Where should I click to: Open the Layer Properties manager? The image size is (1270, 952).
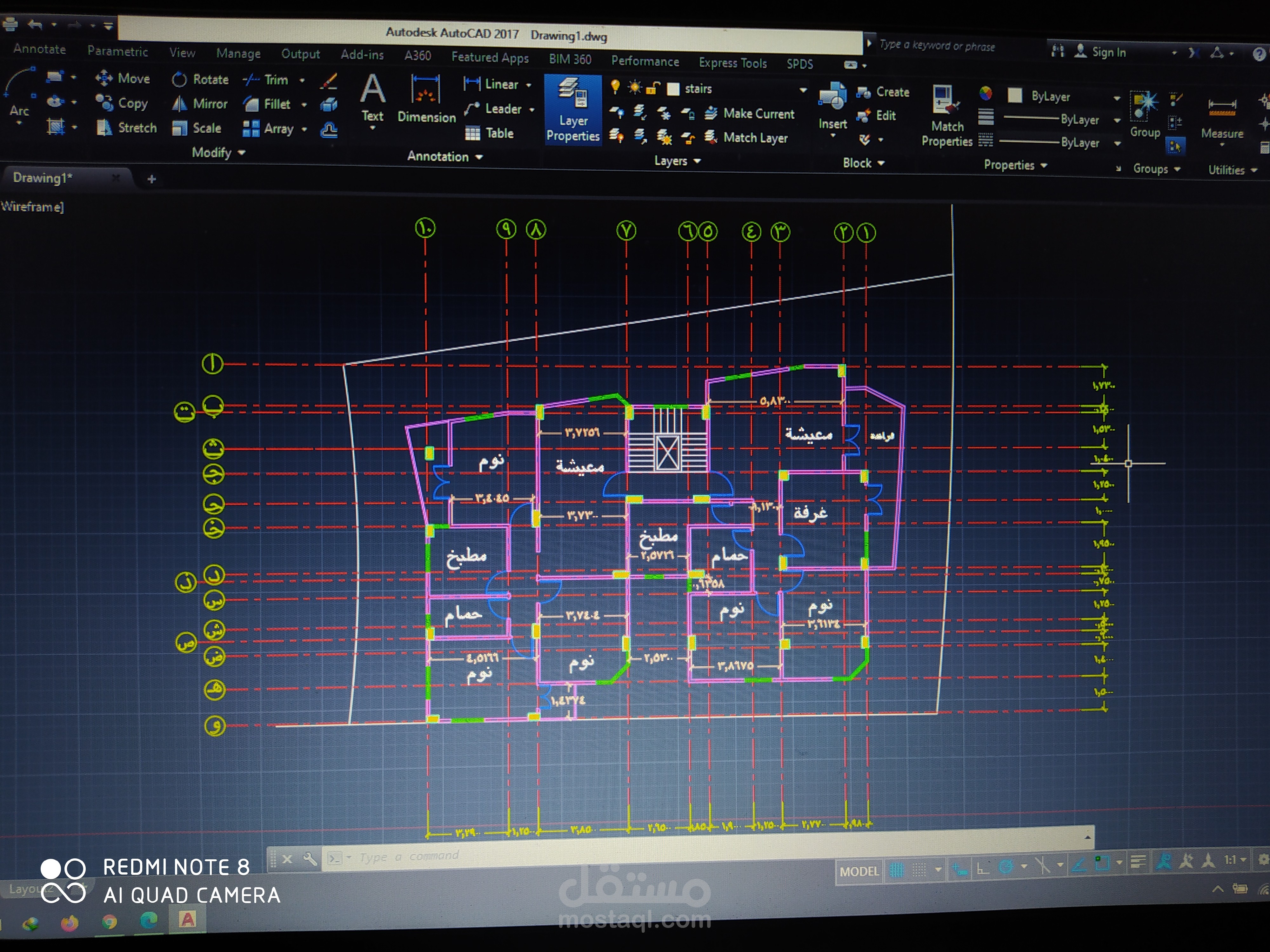tap(573, 109)
